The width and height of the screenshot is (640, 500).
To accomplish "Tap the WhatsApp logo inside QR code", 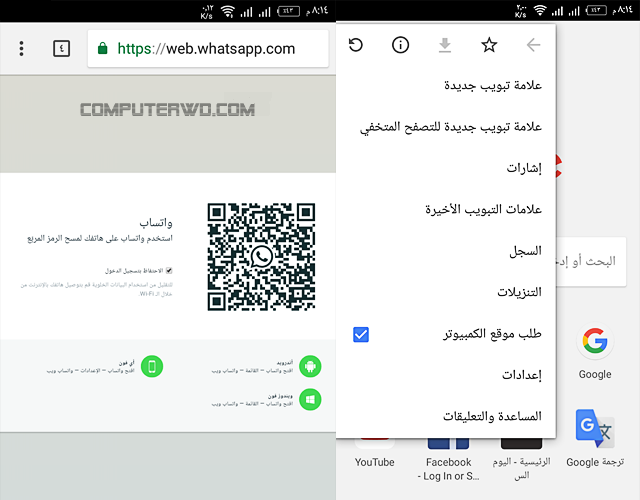I will click(262, 256).
